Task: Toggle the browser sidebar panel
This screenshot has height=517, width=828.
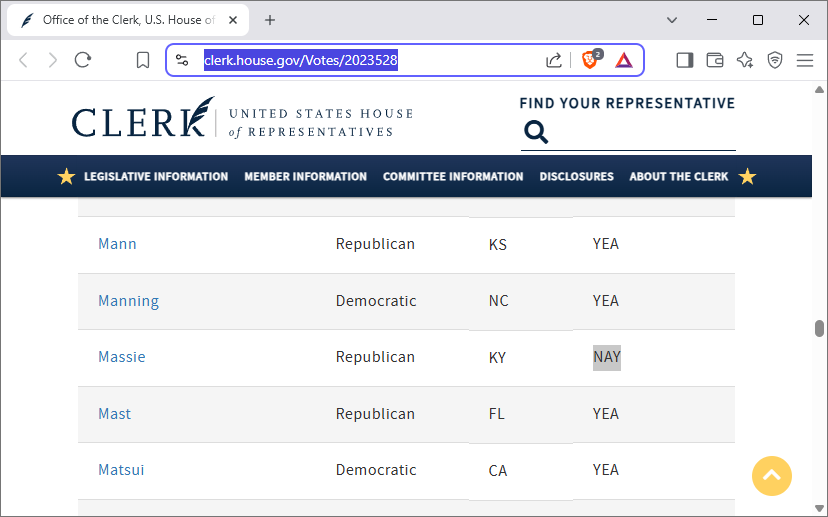Action: point(684,60)
